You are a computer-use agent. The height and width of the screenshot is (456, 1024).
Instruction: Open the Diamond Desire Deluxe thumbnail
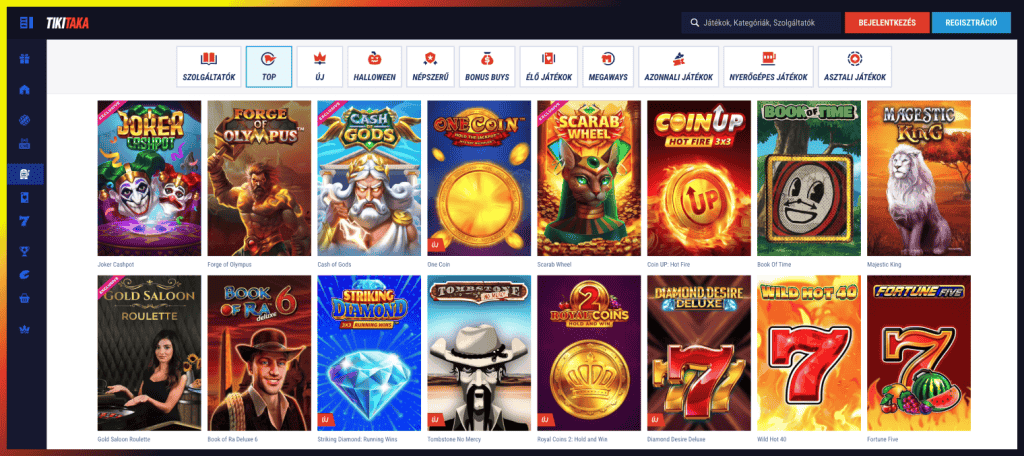tap(699, 353)
